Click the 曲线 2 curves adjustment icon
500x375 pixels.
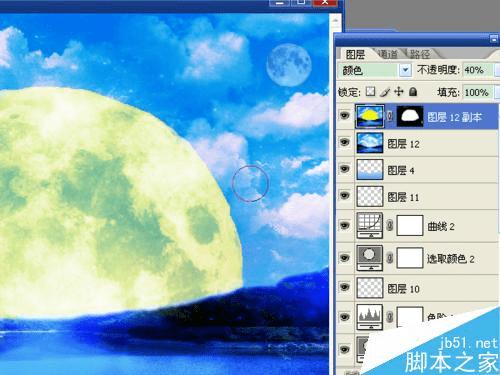click(369, 225)
